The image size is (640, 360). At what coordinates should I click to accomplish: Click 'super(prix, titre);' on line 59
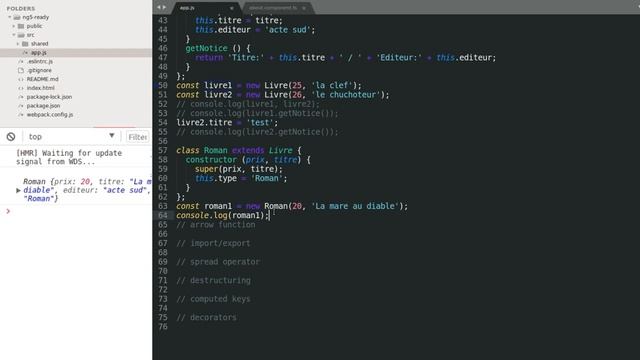coord(239,169)
